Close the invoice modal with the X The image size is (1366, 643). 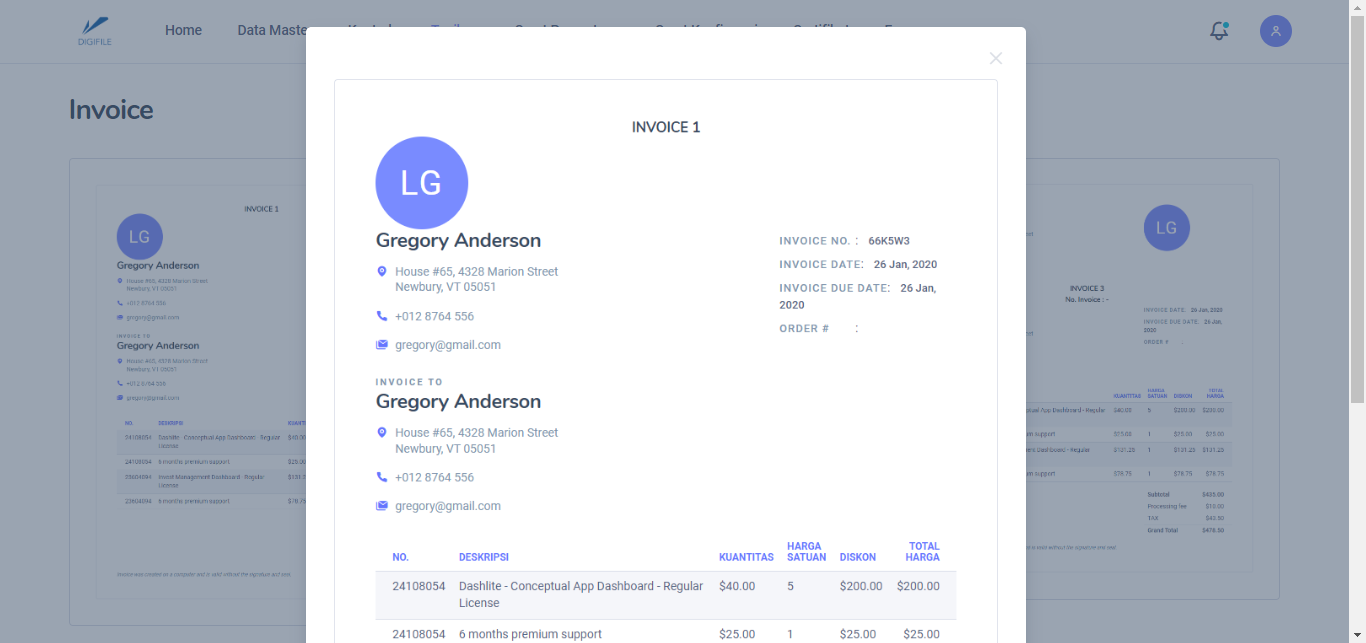pyautogui.click(x=995, y=58)
